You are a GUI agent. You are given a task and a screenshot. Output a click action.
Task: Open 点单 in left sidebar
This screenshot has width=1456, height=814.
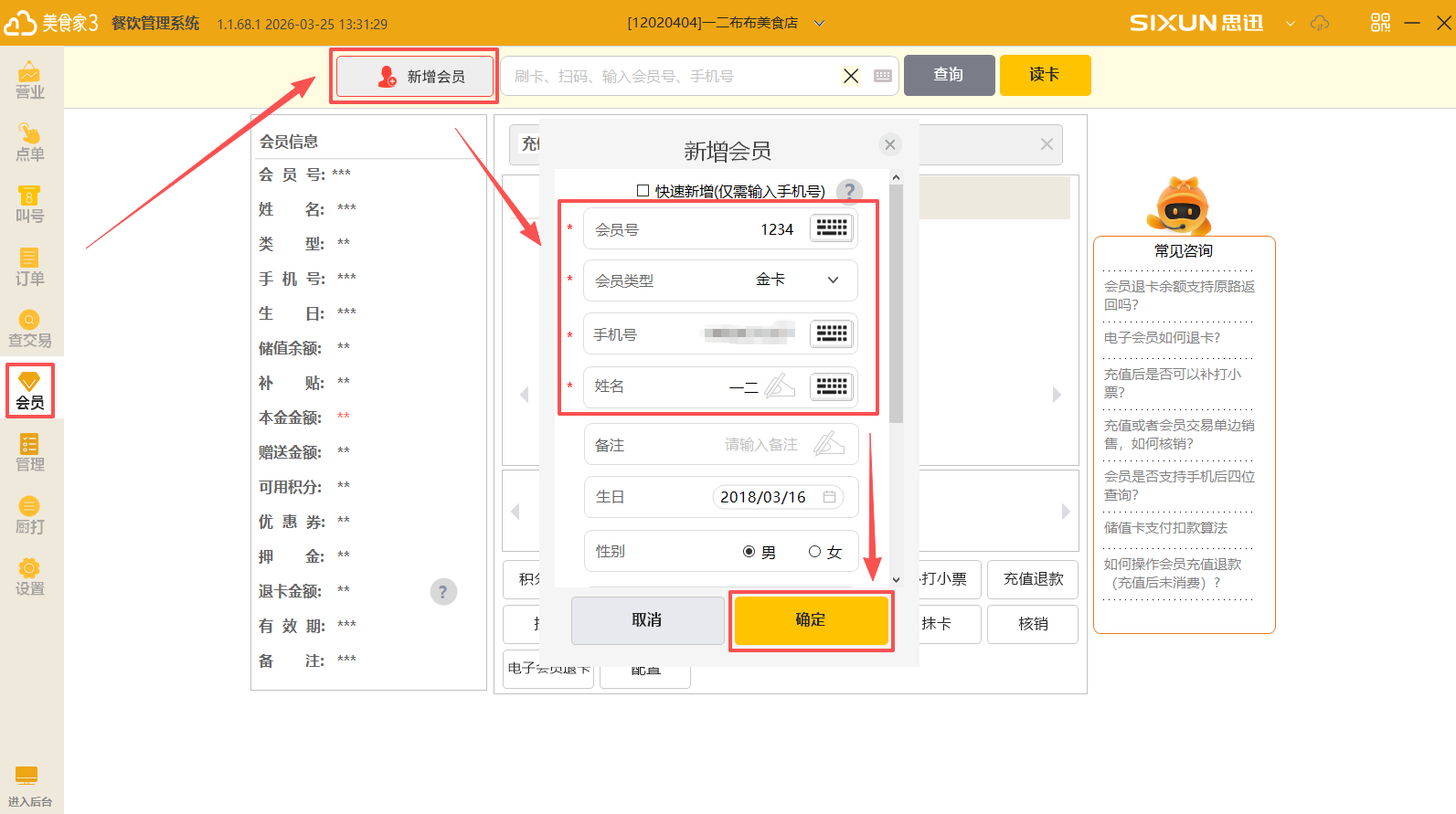tap(29, 143)
